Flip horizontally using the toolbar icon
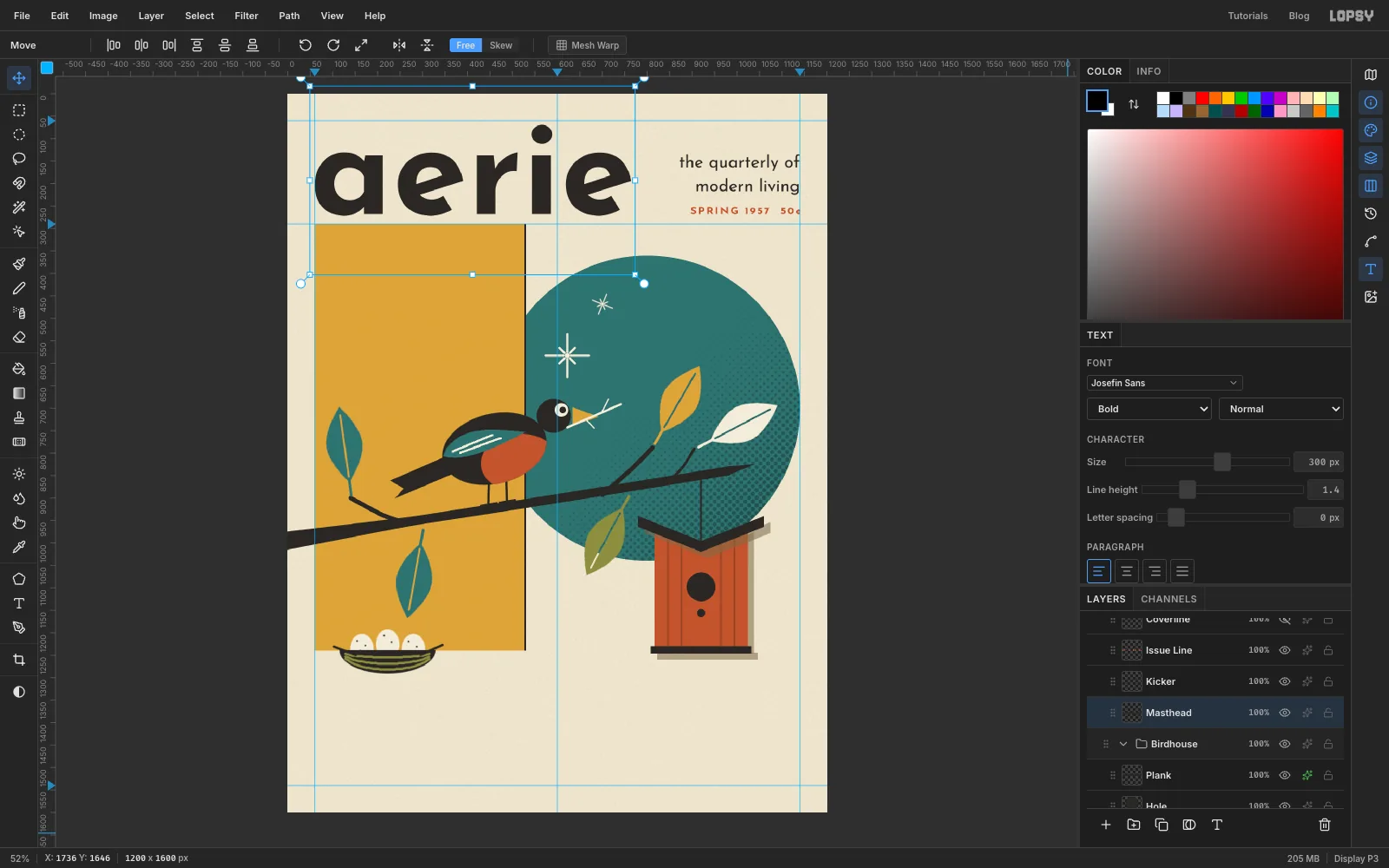This screenshot has height=868, width=1389. coord(399,45)
